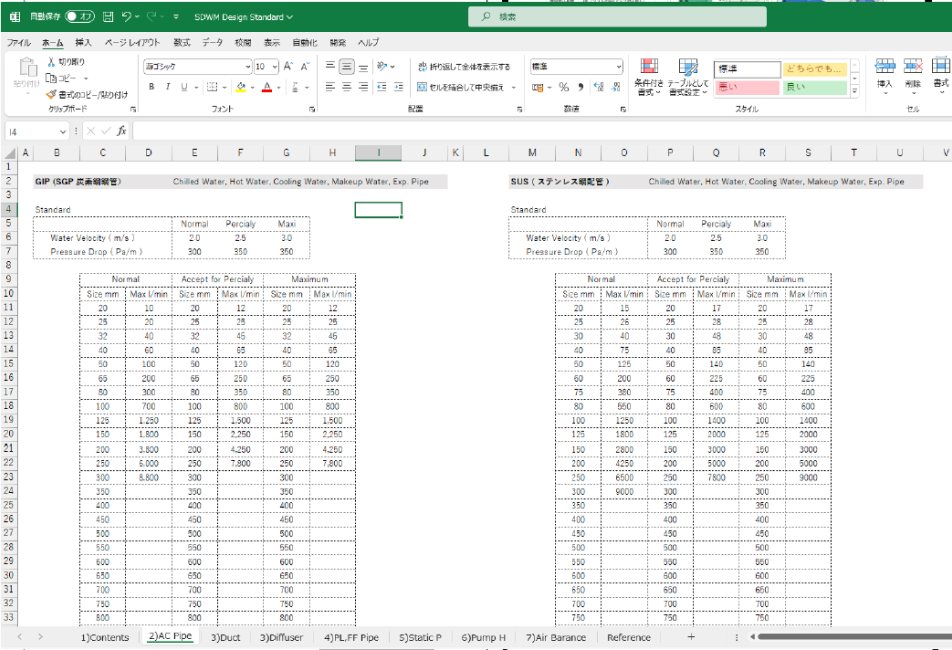Open the 挿入 (Insert) ribbon tab
Viewport: 952px width, 650px height.
point(83,43)
